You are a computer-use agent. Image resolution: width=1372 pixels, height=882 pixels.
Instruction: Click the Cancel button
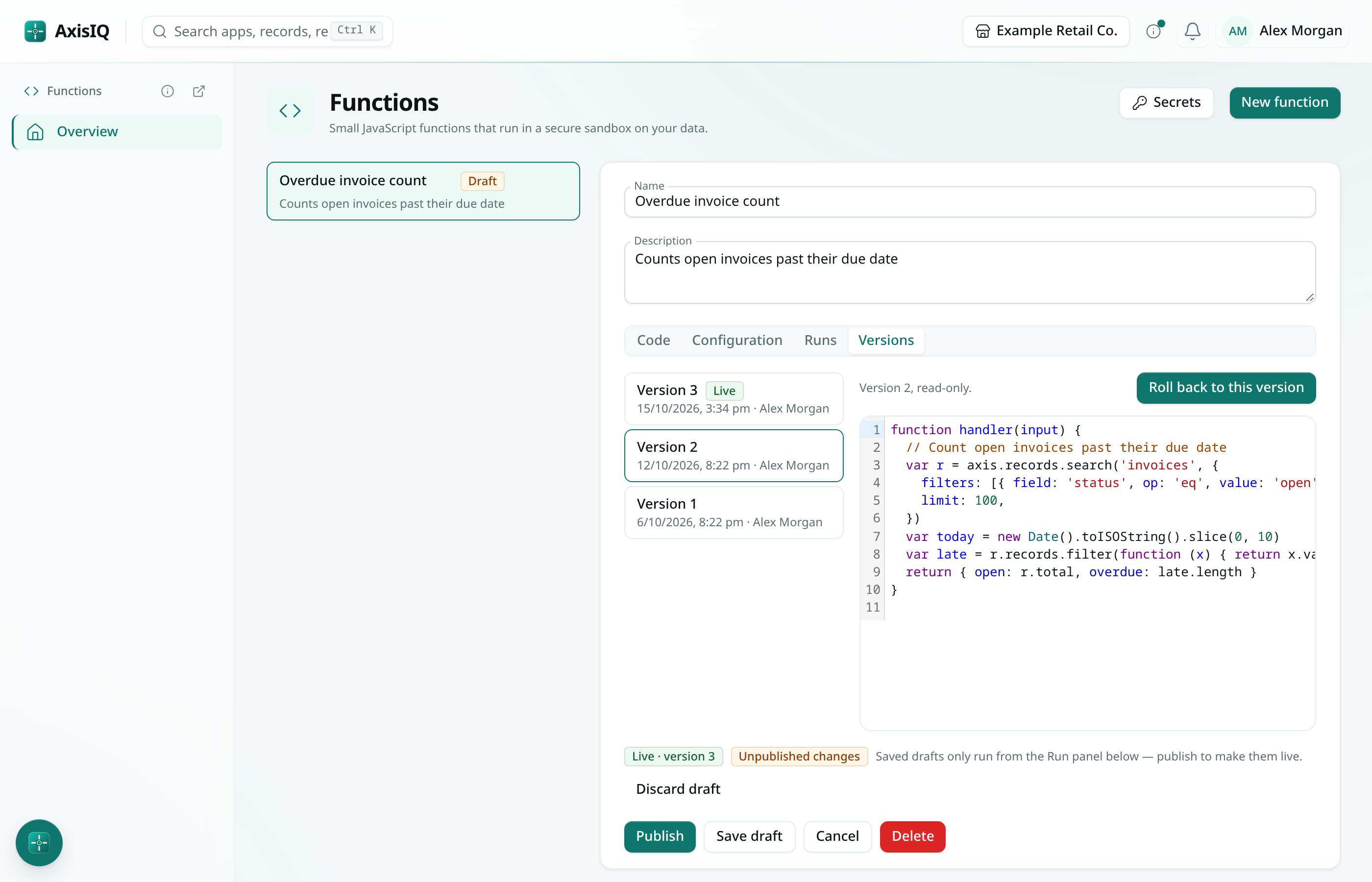click(x=837, y=836)
